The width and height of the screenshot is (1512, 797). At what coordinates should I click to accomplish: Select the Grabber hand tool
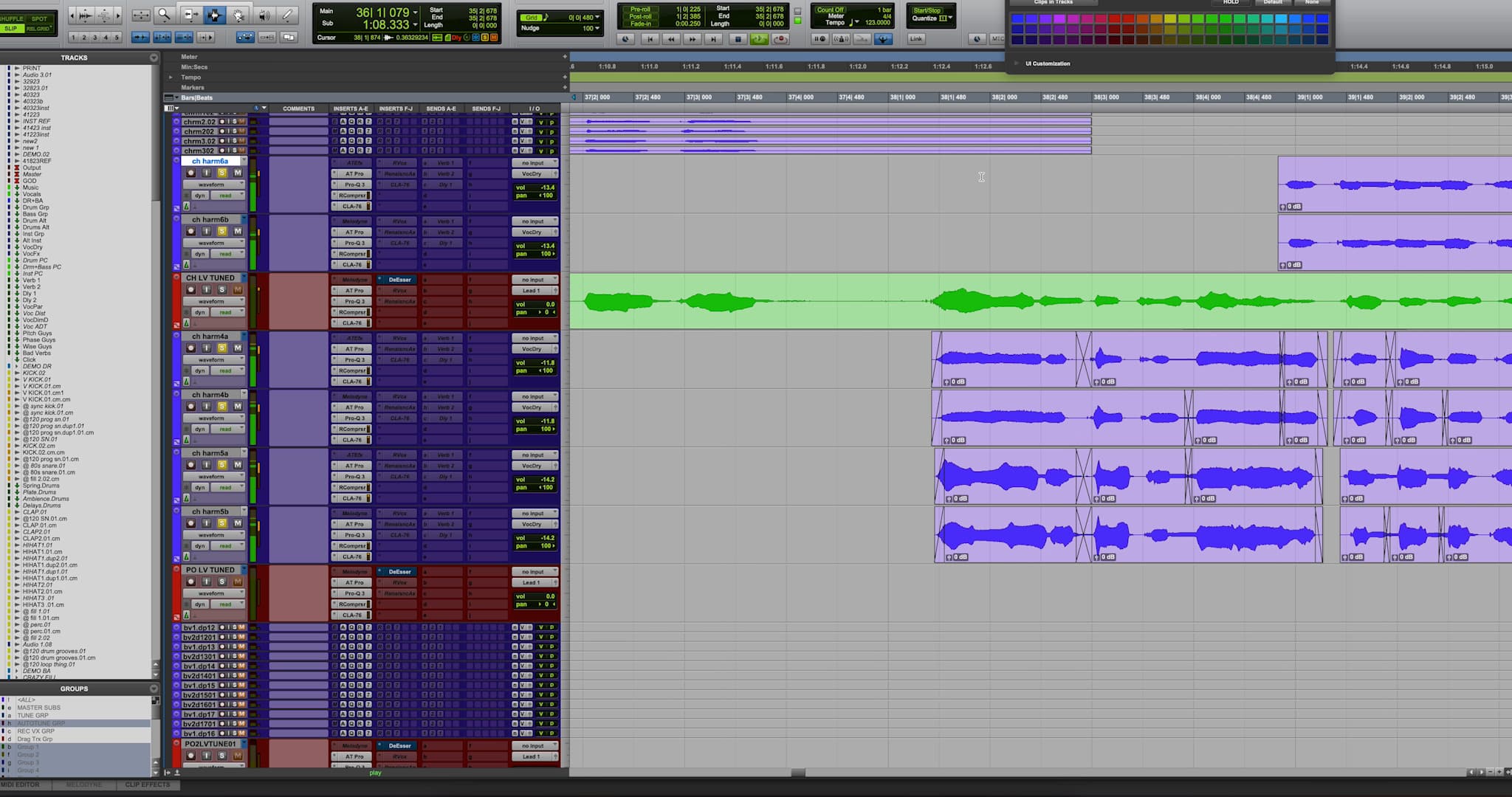(239, 15)
